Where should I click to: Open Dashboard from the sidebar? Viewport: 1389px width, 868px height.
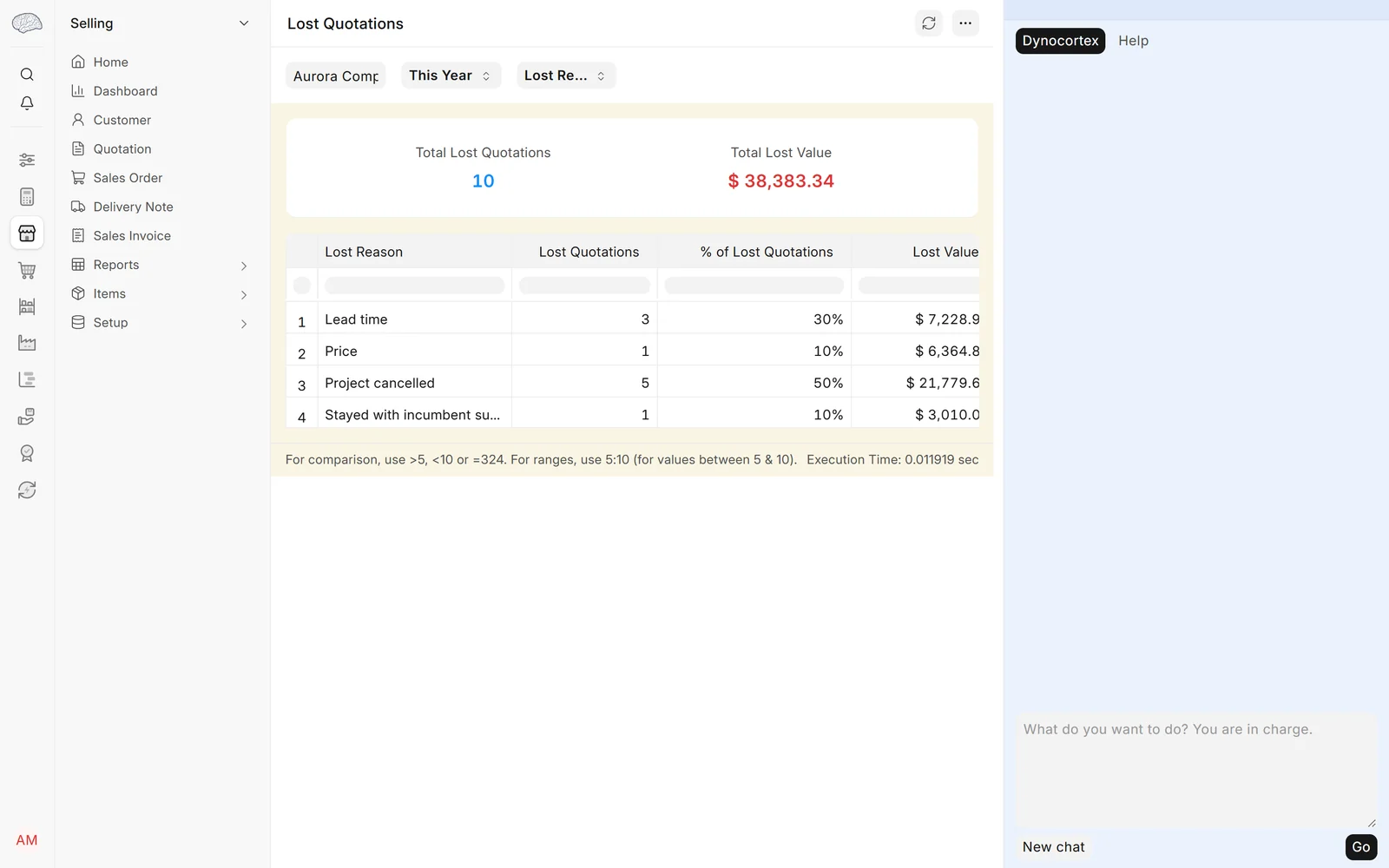coord(125,91)
